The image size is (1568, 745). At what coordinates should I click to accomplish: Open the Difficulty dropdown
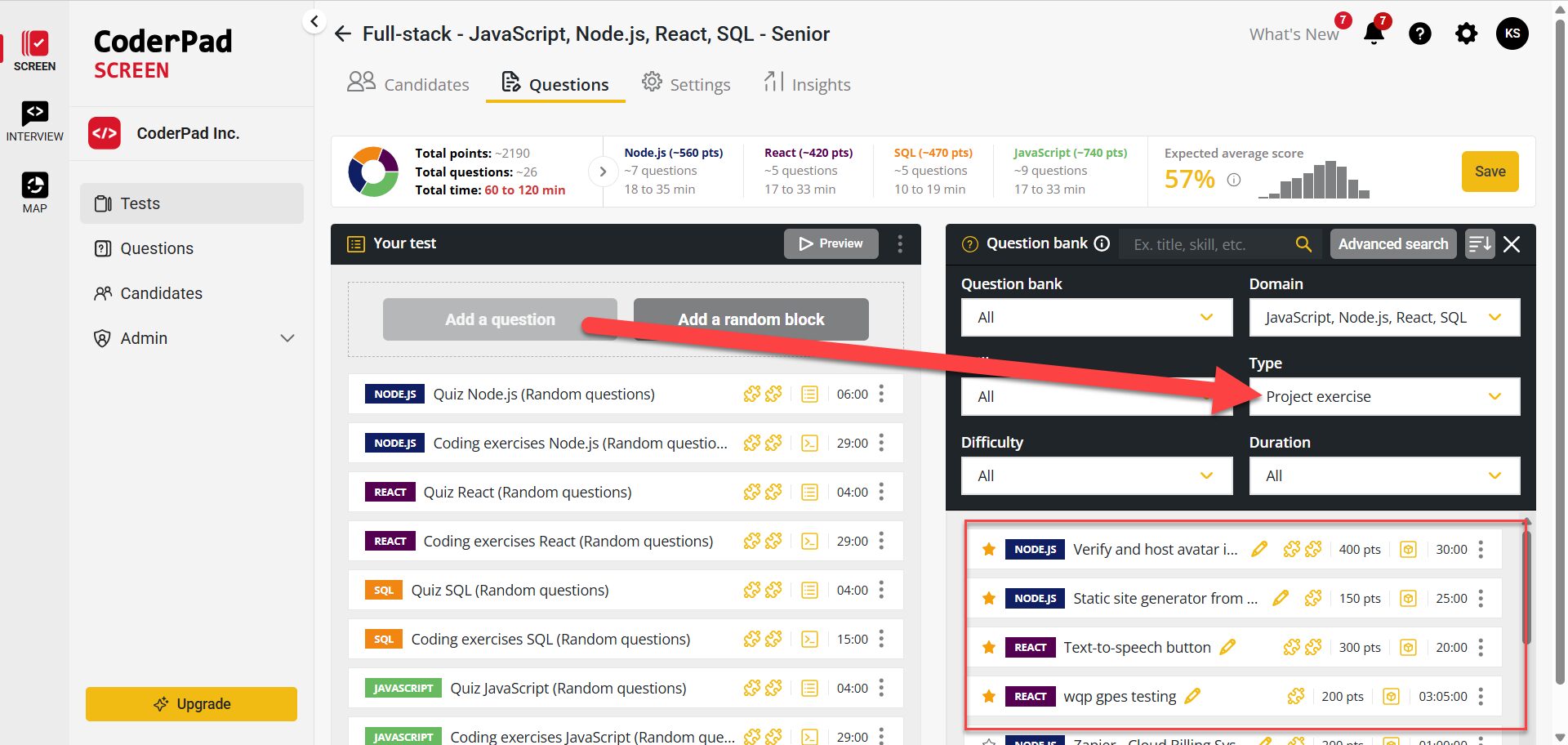pos(1096,476)
